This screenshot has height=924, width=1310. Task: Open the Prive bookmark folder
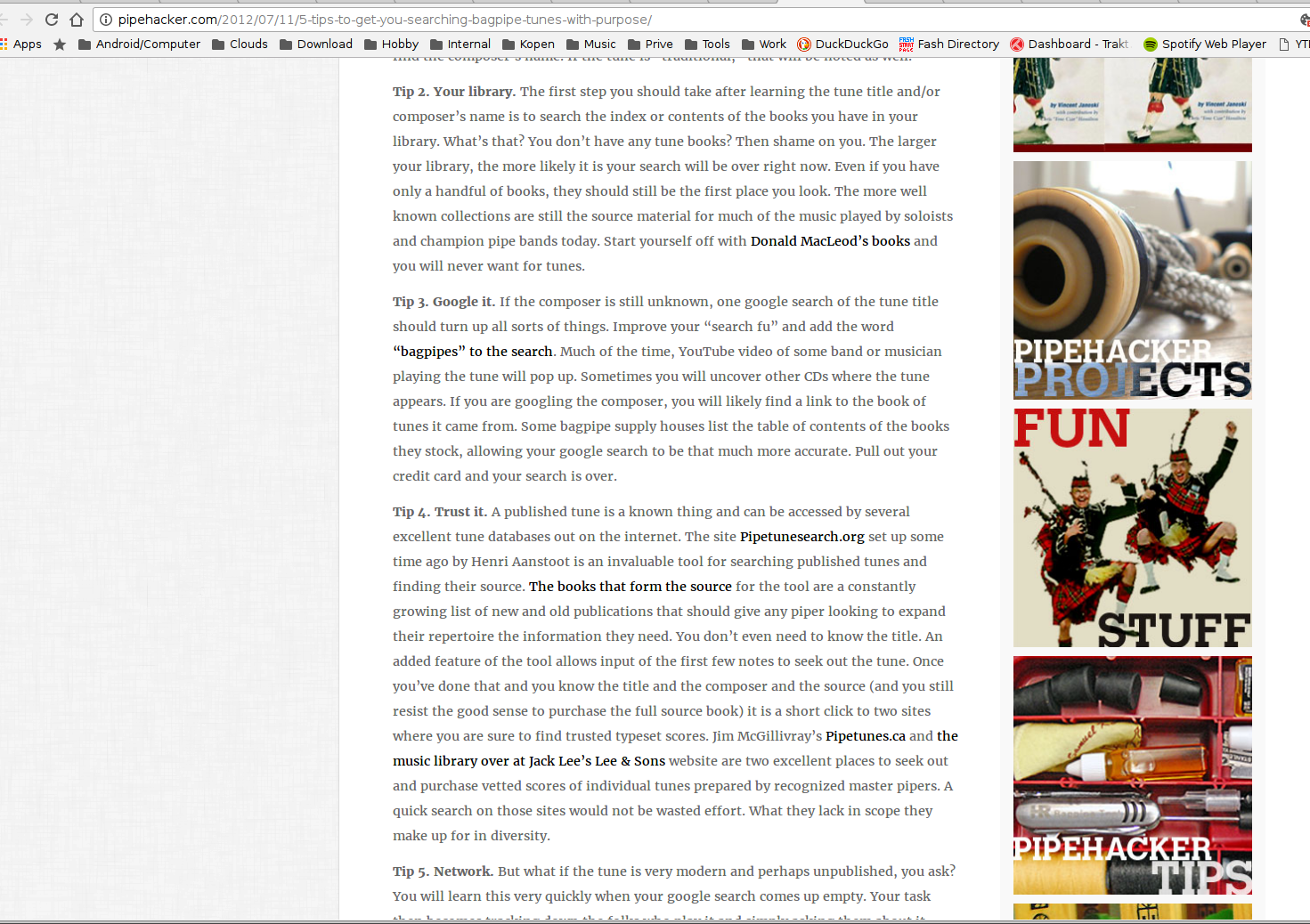coord(650,44)
